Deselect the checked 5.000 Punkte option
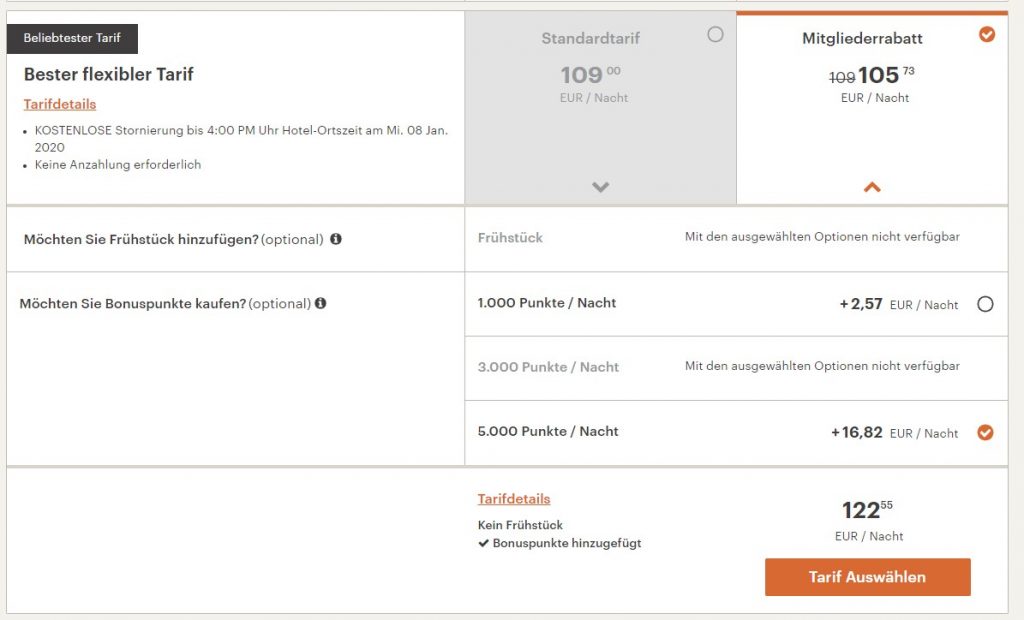 click(x=985, y=433)
